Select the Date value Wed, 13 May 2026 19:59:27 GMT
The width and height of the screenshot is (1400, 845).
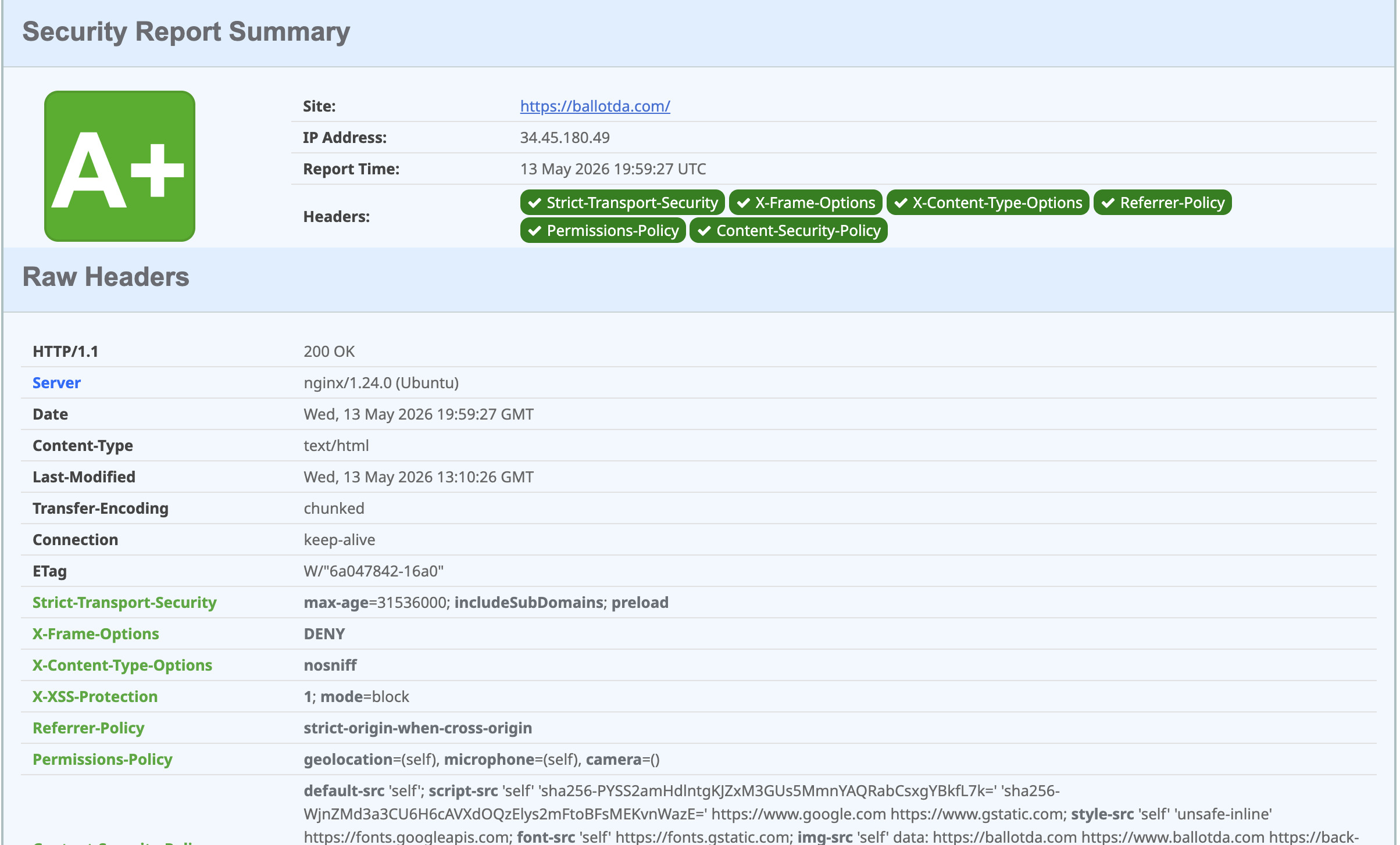[419, 414]
